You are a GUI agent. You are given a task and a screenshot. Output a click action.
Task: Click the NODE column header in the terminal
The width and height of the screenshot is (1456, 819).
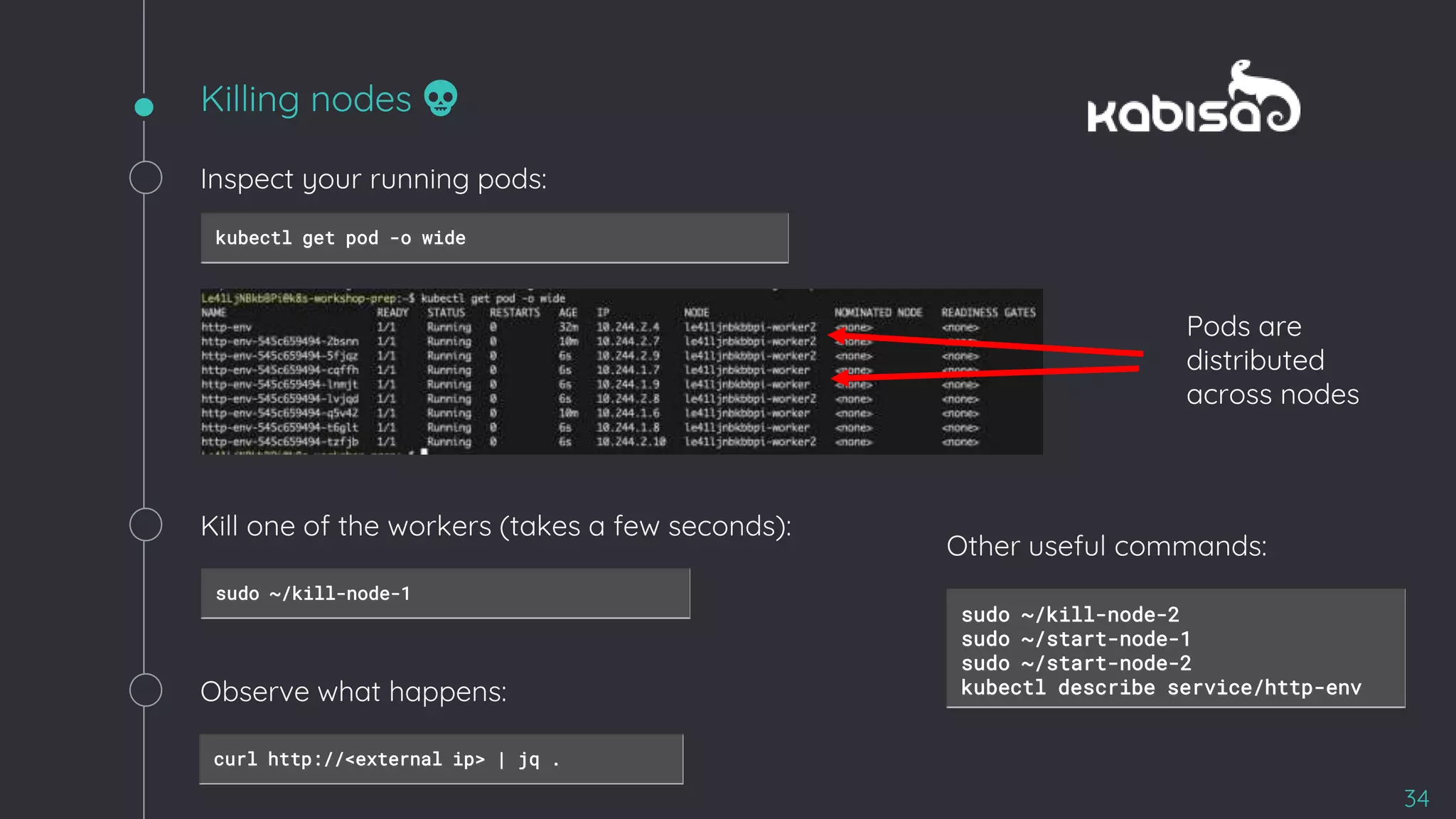click(x=697, y=312)
